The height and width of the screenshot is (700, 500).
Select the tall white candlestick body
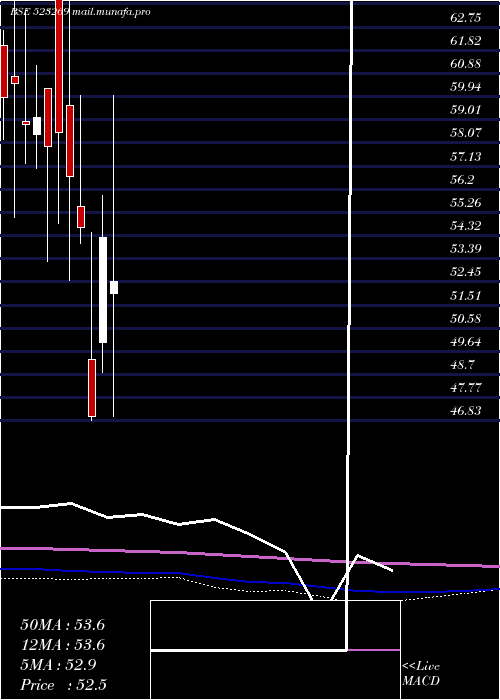click(103, 290)
